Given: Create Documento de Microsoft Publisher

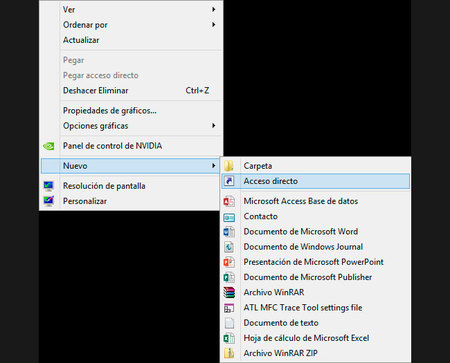Looking at the screenshot, I should [315, 277].
